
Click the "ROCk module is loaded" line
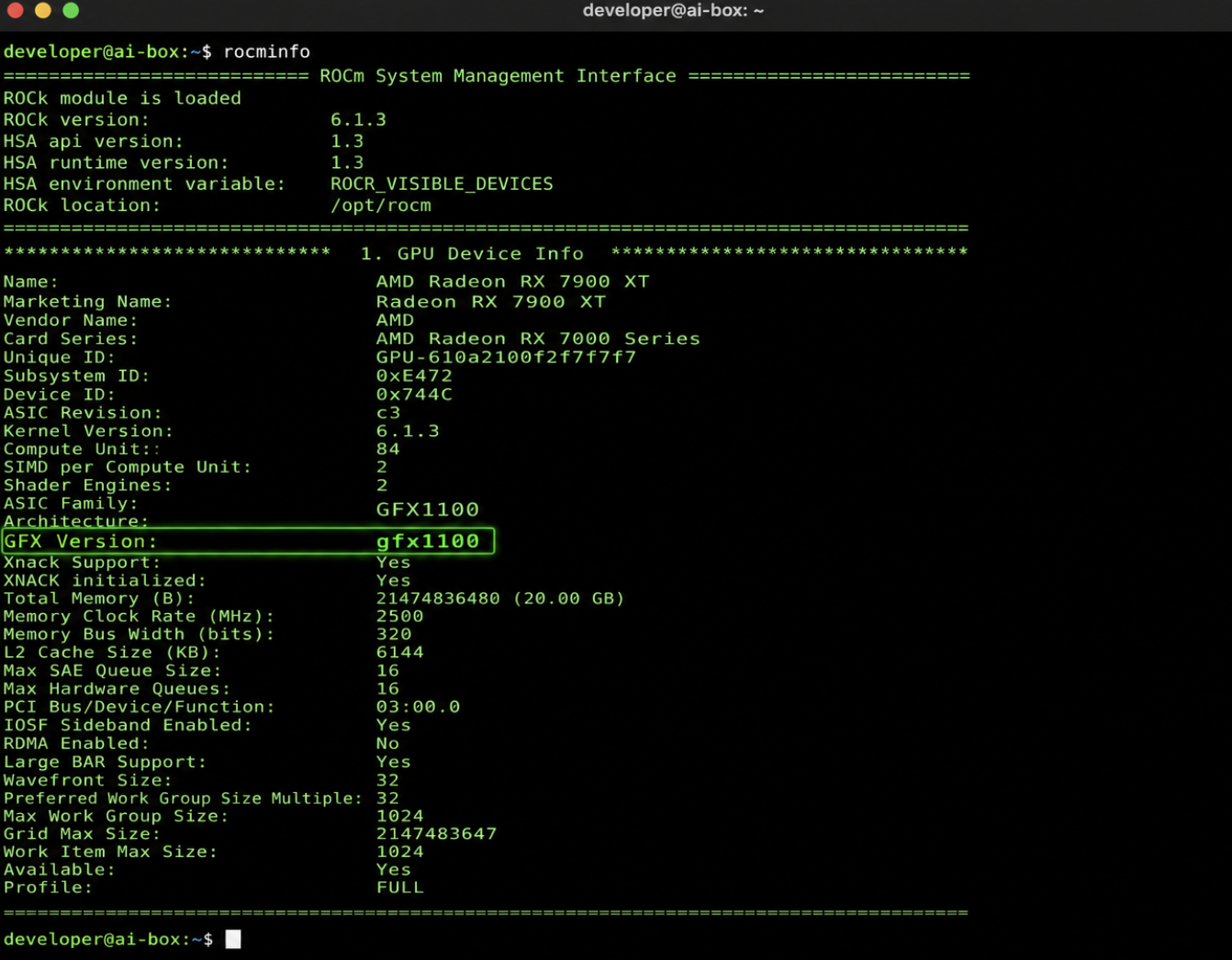tap(122, 98)
